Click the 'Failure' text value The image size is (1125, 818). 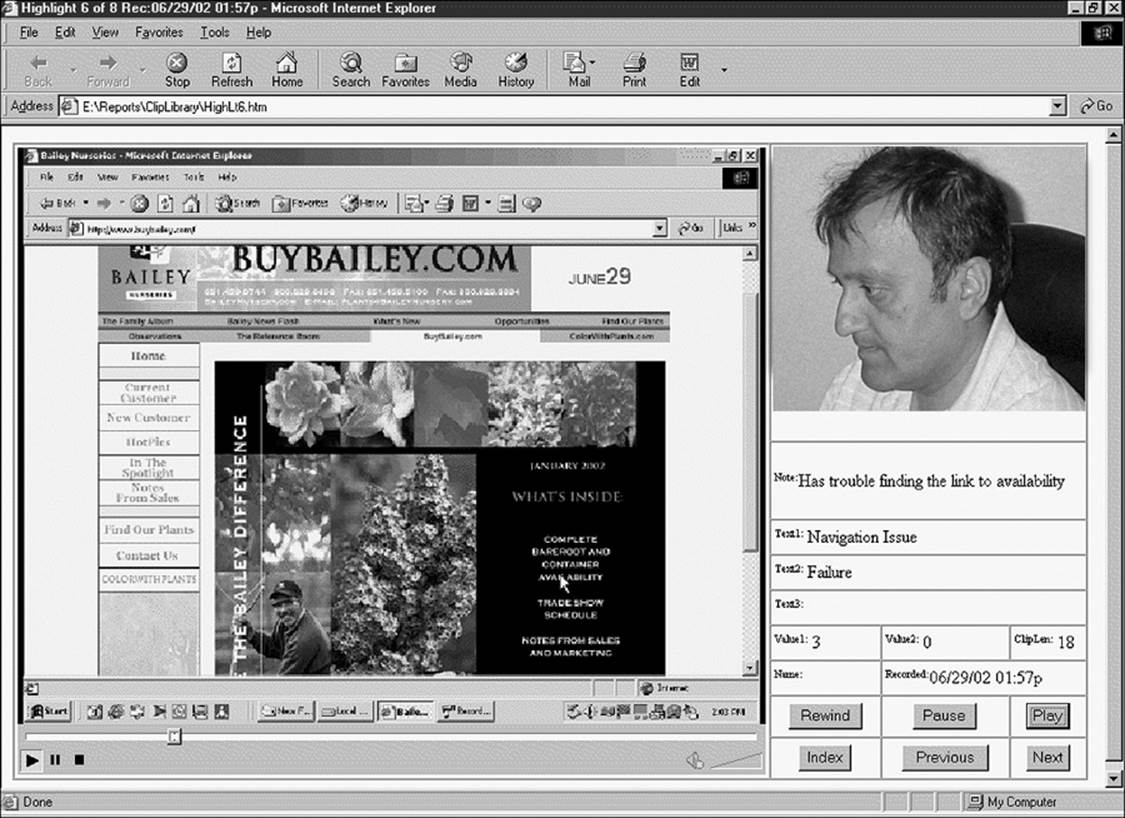[x=829, y=572]
